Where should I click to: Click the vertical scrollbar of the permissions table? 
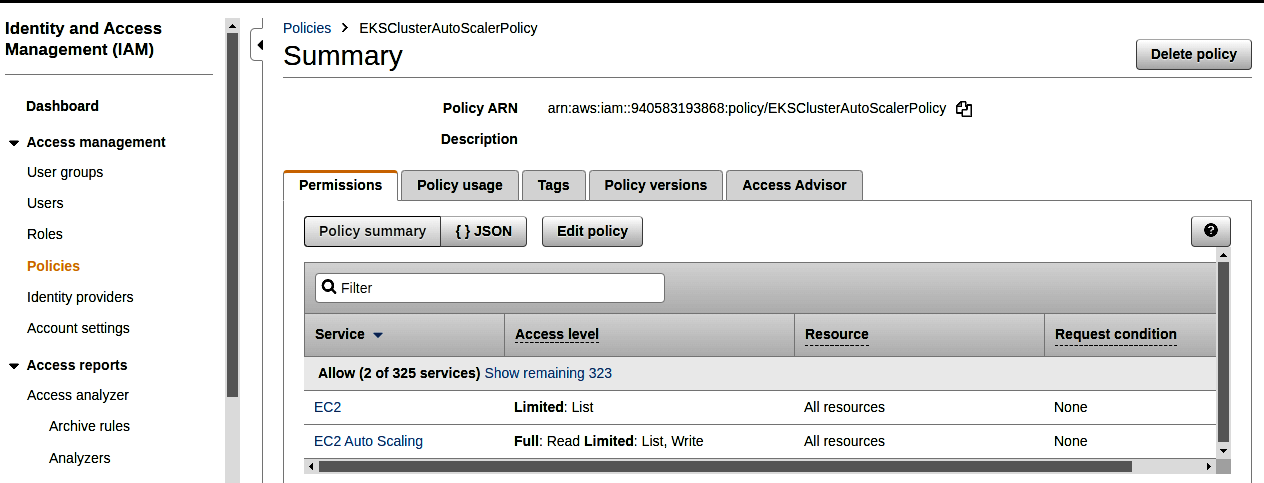click(1223, 352)
